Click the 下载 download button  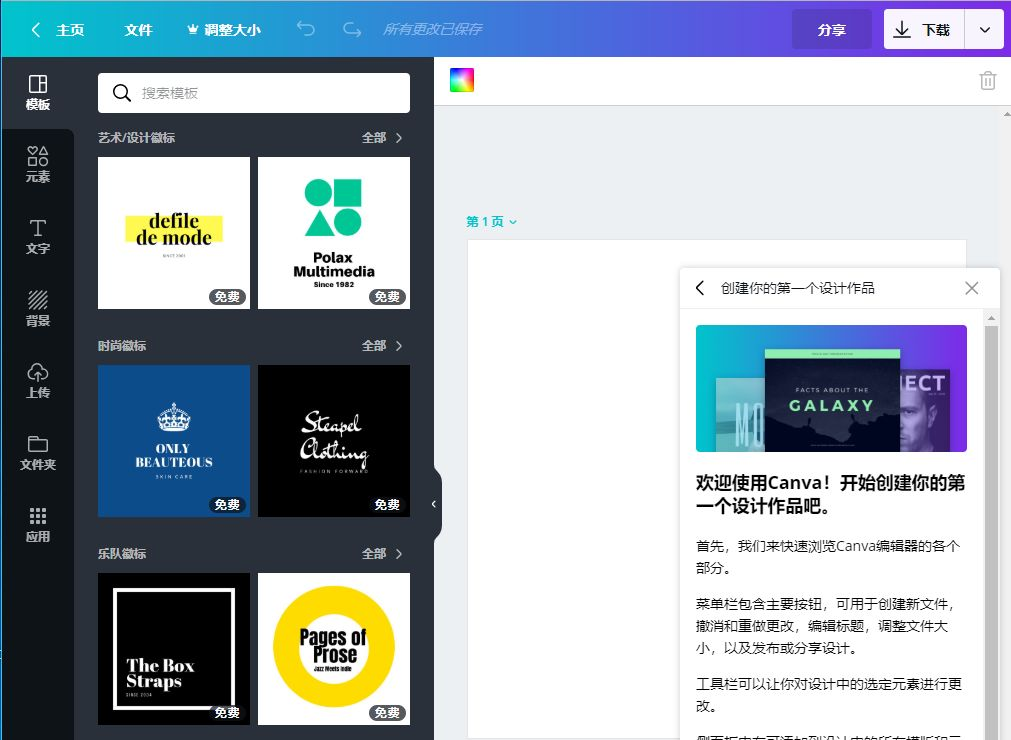923,30
